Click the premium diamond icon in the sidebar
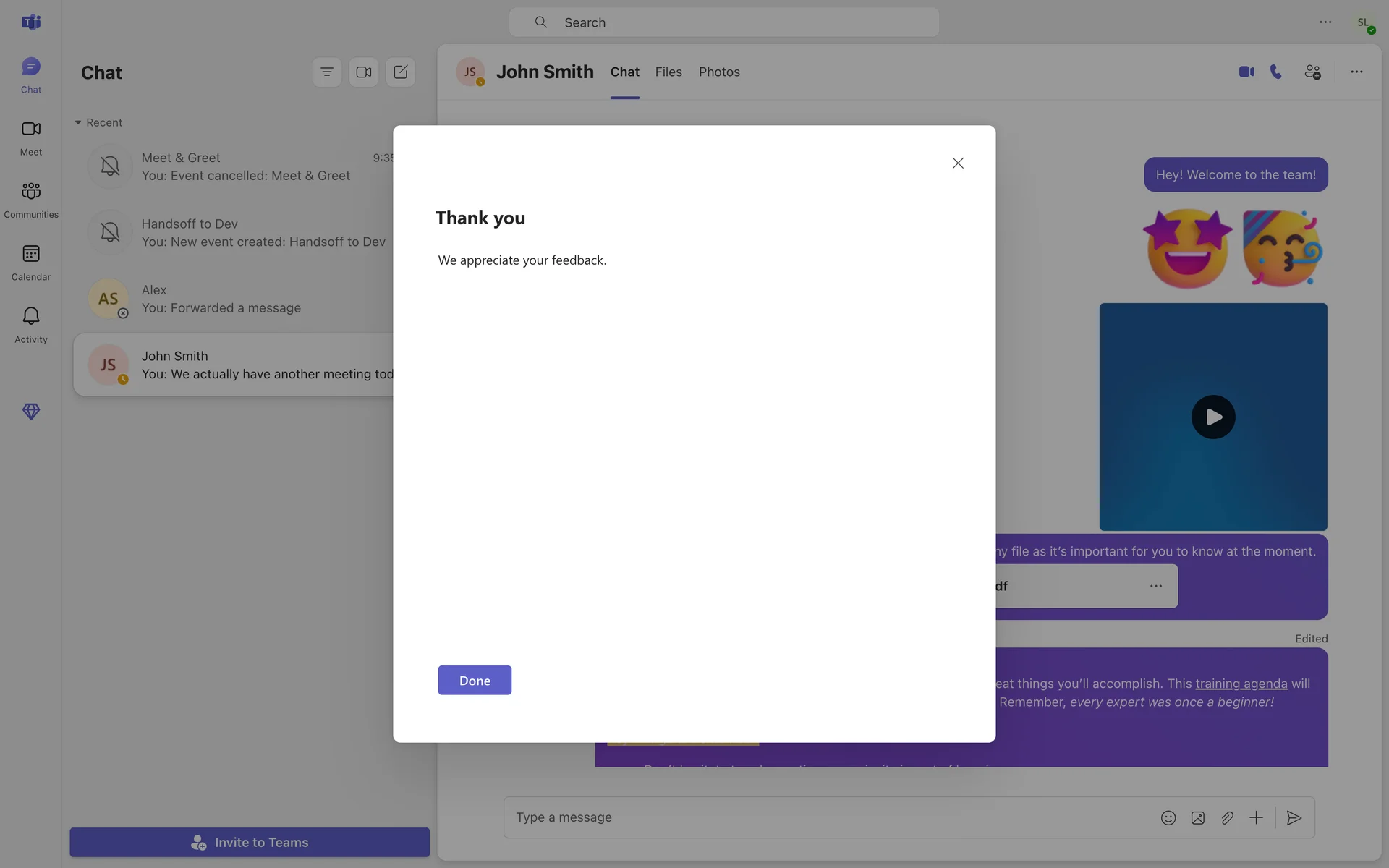The width and height of the screenshot is (1389, 868). 30,412
